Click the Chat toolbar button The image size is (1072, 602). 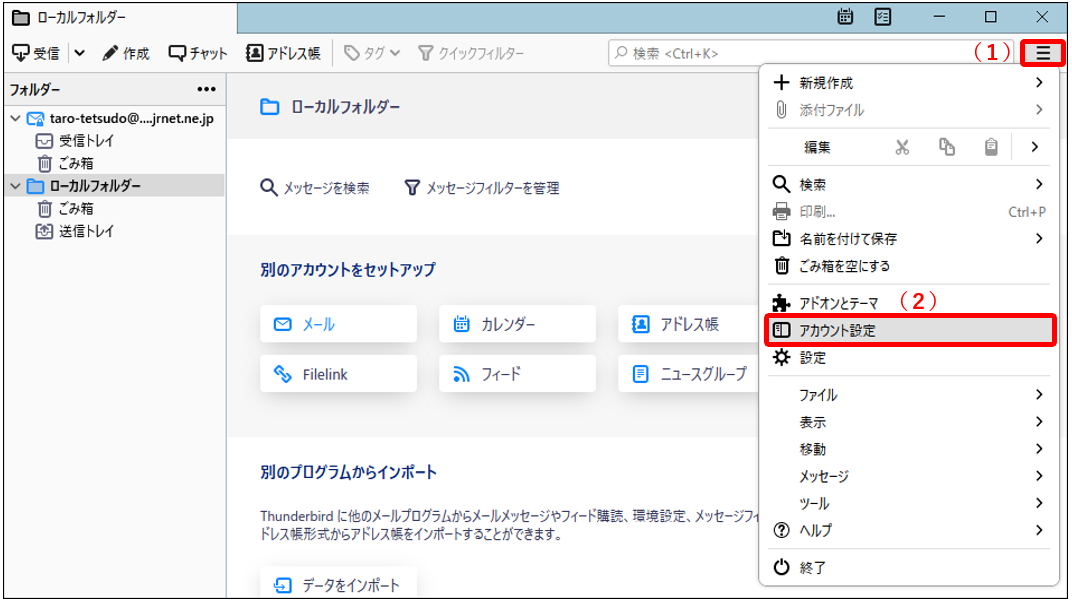(x=198, y=53)
